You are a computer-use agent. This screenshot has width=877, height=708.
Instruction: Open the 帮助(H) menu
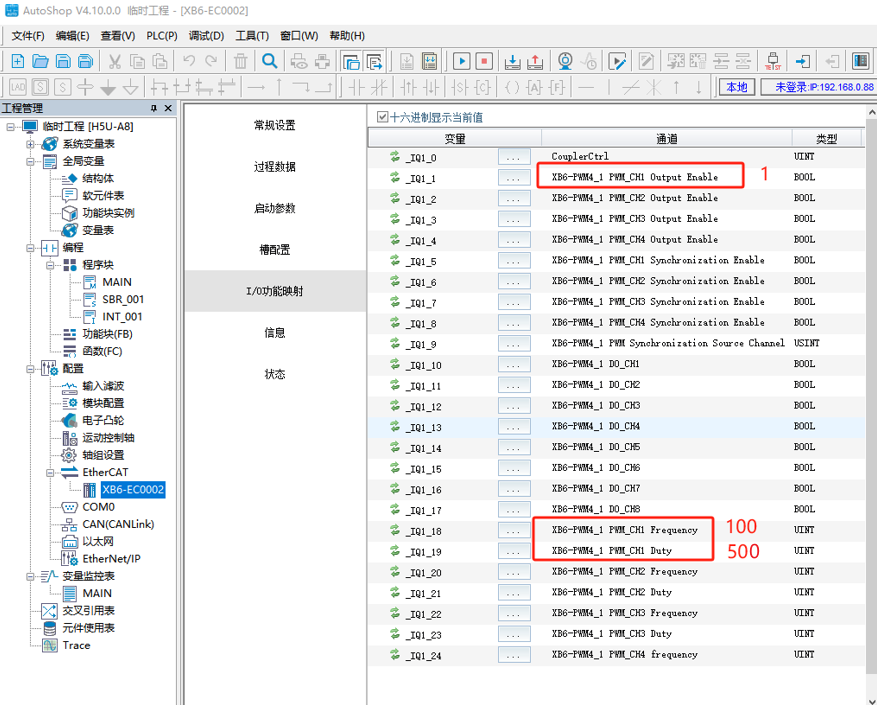tap(347, 36)
